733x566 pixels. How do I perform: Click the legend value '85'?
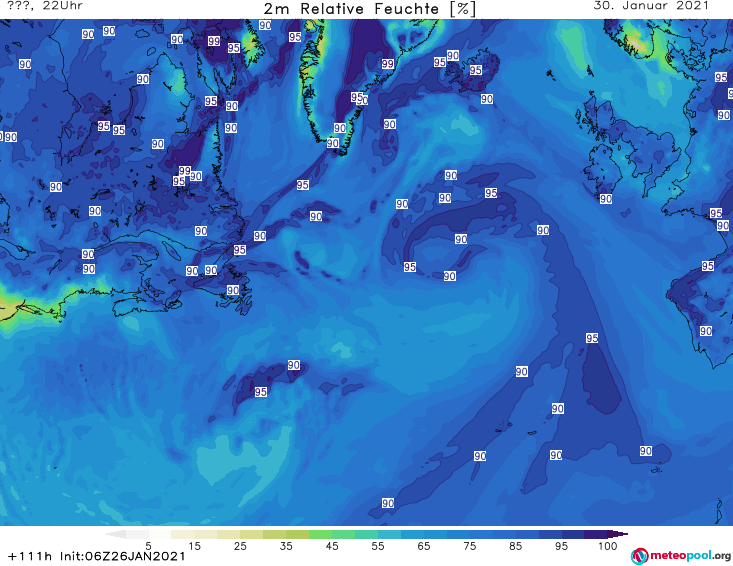click(515, 546)
